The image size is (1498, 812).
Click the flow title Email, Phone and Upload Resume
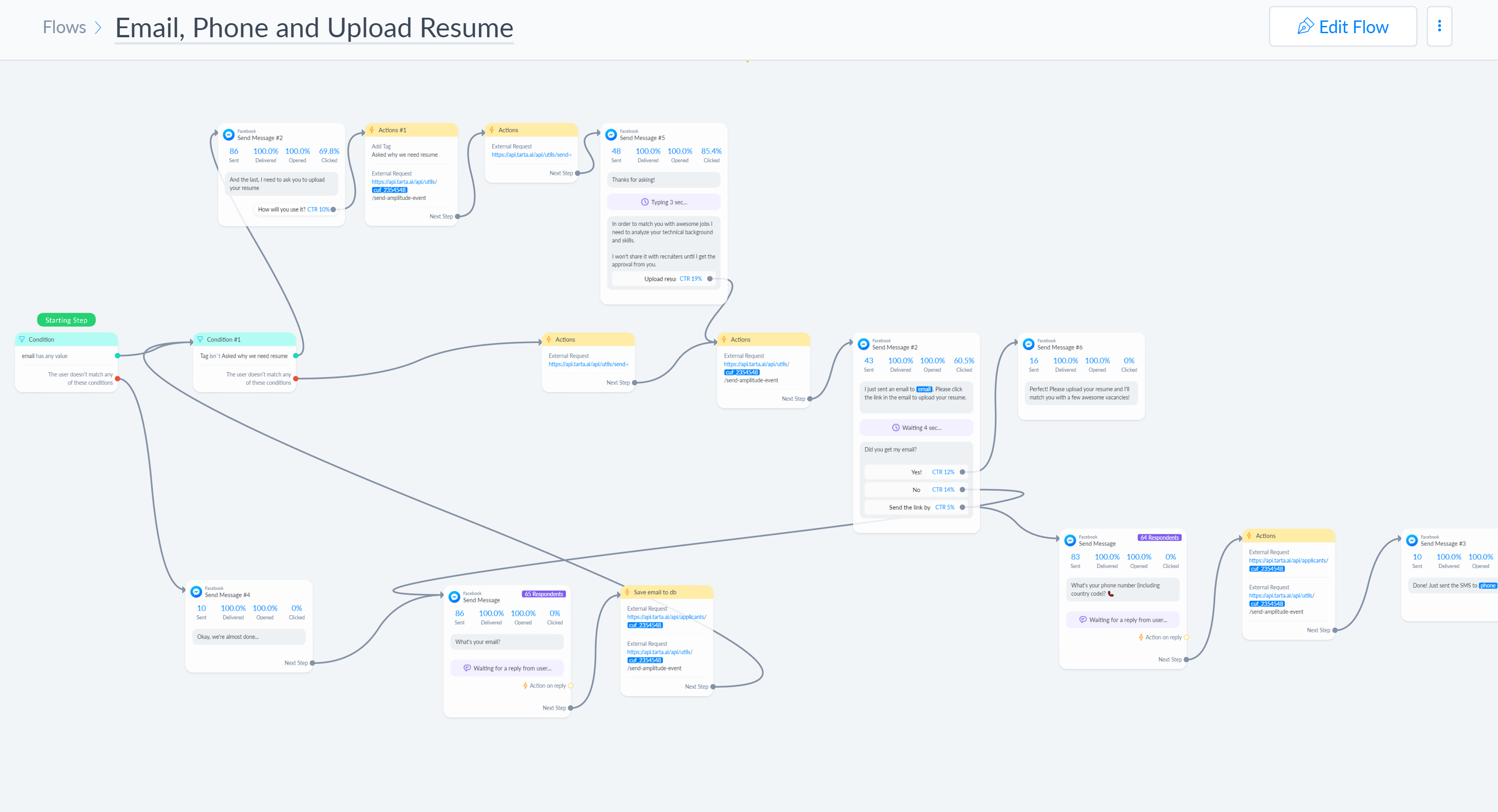tap(314, 28)
